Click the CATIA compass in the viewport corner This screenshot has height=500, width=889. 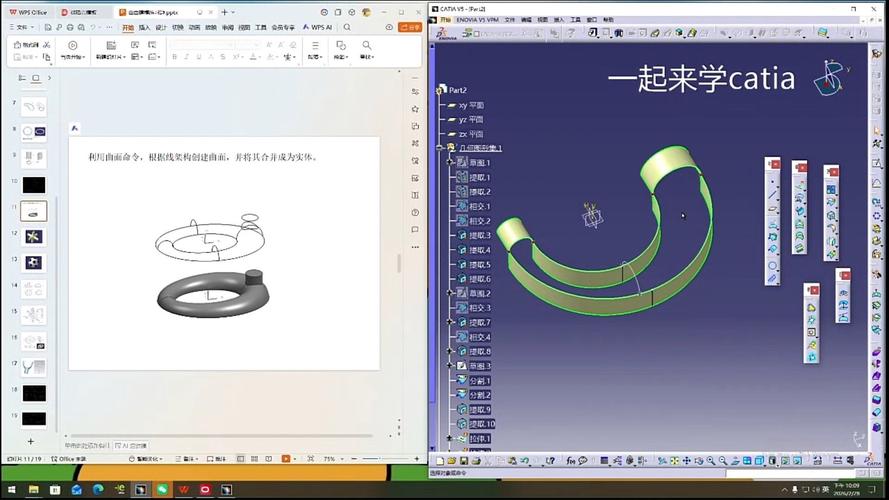pyautogui.click(x=831, y=77)
